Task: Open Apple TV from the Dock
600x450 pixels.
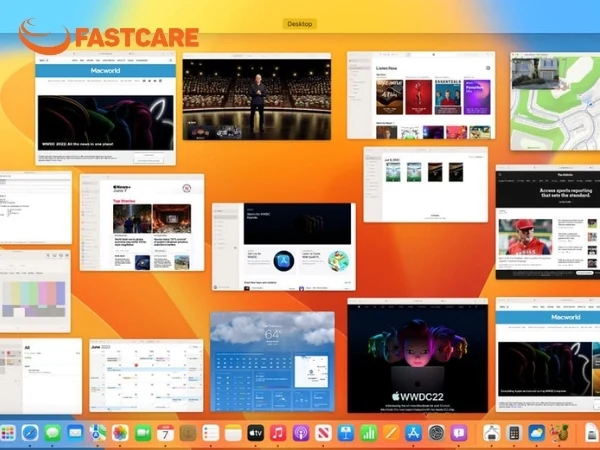Action: (x=256, y=433)
